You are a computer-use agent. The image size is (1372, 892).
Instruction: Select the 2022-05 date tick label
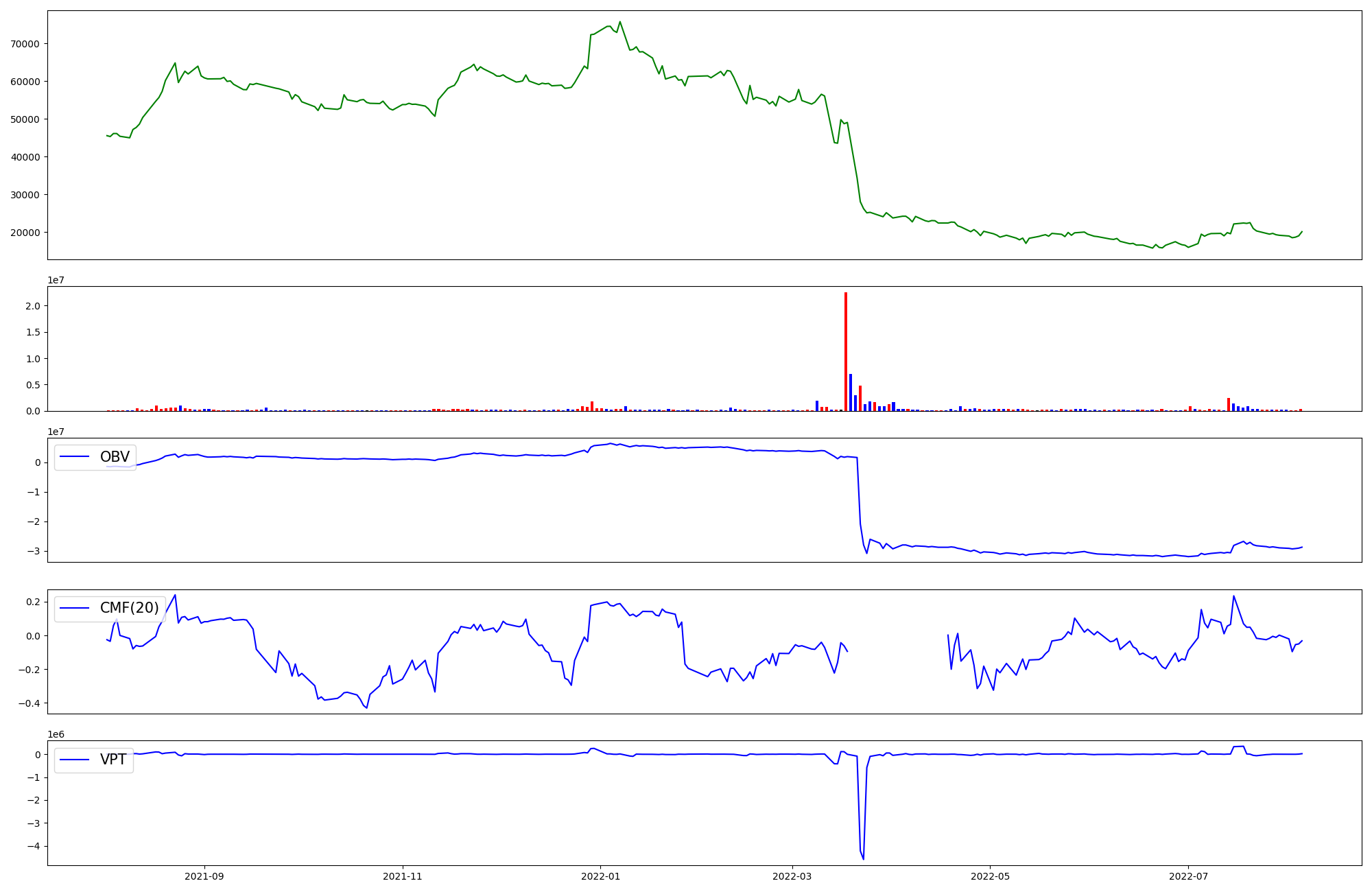(x=990, y=876)
